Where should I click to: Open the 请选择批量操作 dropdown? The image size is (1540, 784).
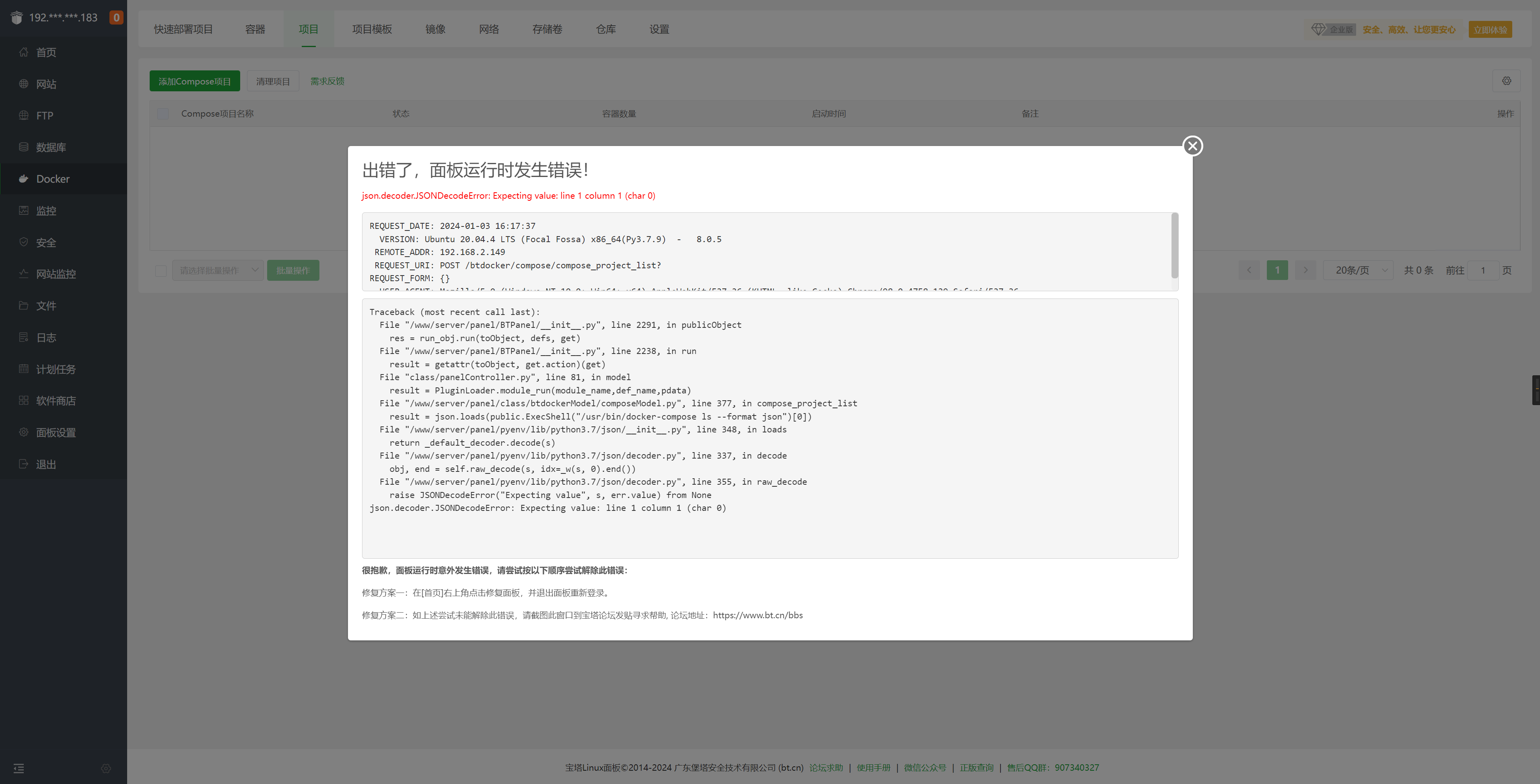218,271
